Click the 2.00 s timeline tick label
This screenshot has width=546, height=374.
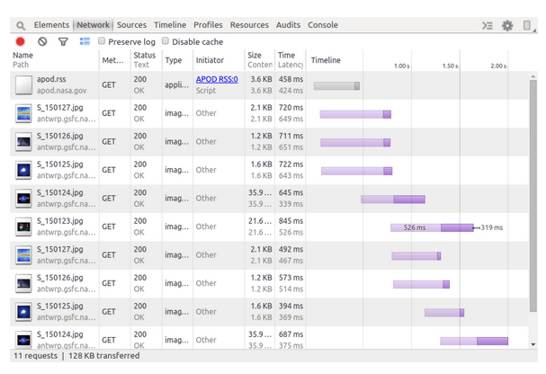pos(498,66)
